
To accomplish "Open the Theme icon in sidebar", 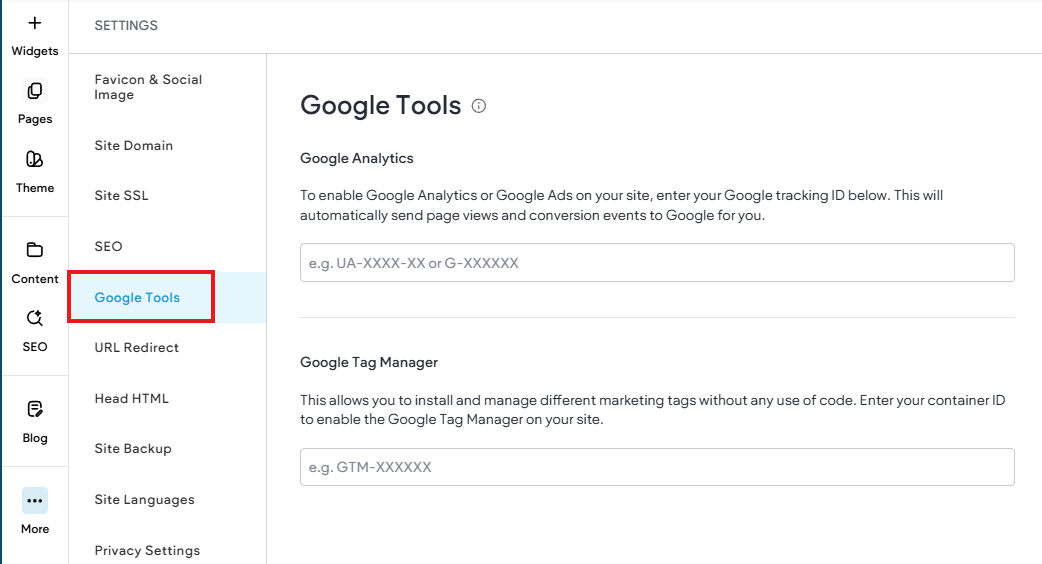I will pyautogui.click(x=35, y=159).
